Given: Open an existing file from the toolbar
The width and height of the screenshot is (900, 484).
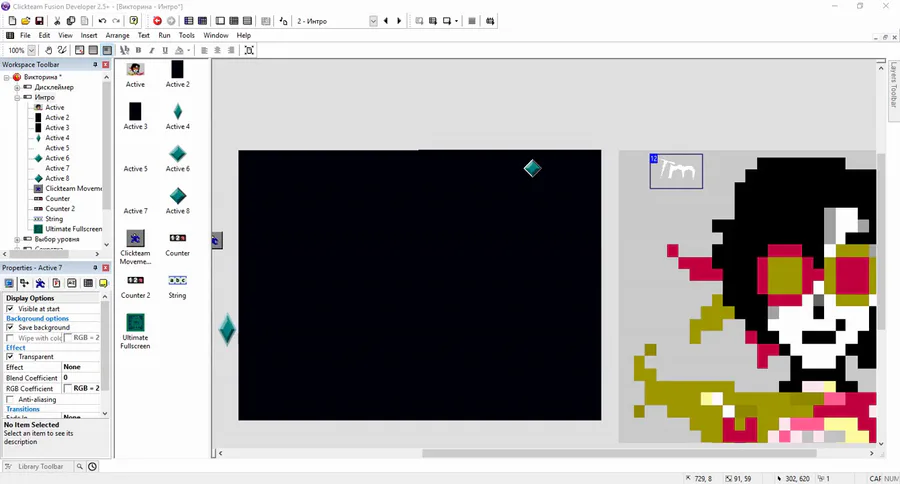Looking at the screenshot, I should click(25, 21).
